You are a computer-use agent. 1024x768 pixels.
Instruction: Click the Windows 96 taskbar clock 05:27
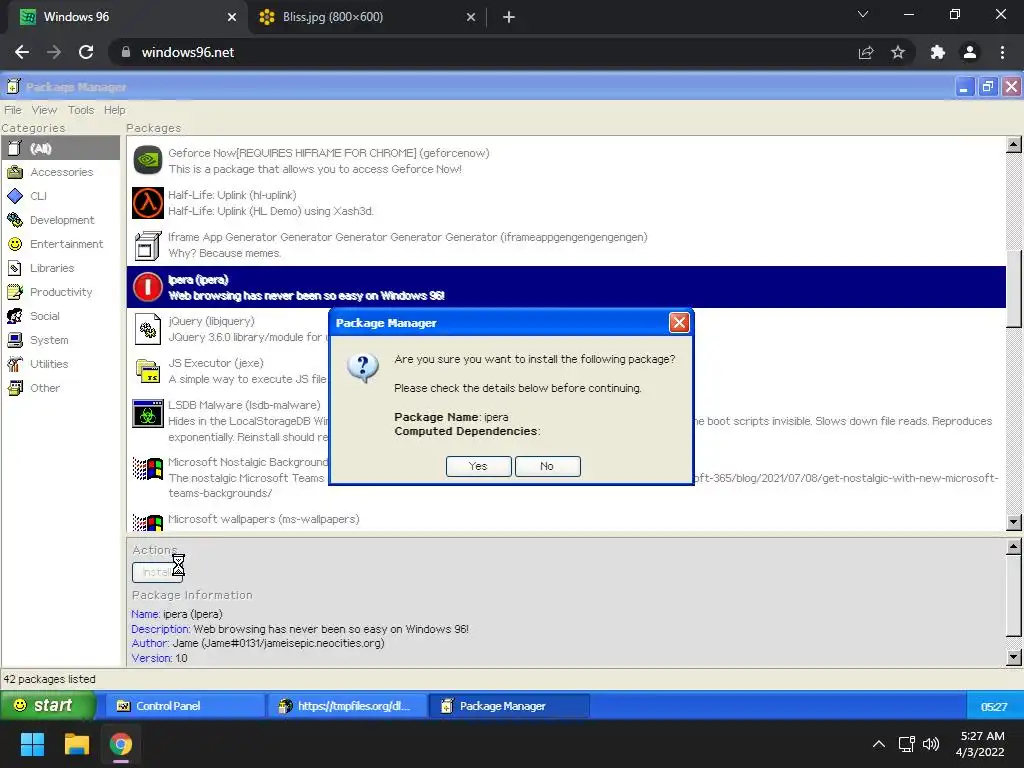(994, 707)
